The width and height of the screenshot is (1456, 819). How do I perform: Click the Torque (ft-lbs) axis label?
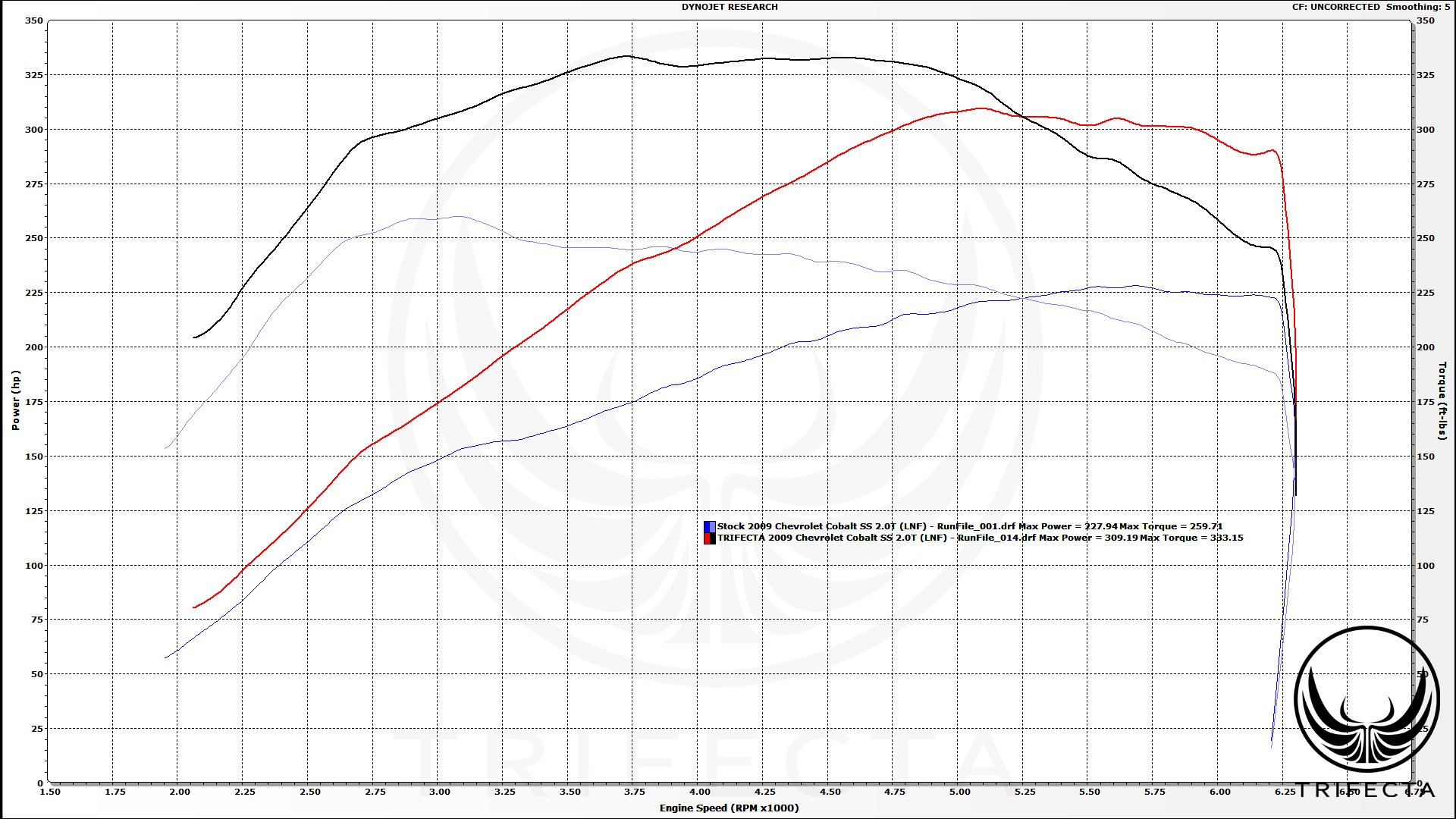tap(1442, 400)
